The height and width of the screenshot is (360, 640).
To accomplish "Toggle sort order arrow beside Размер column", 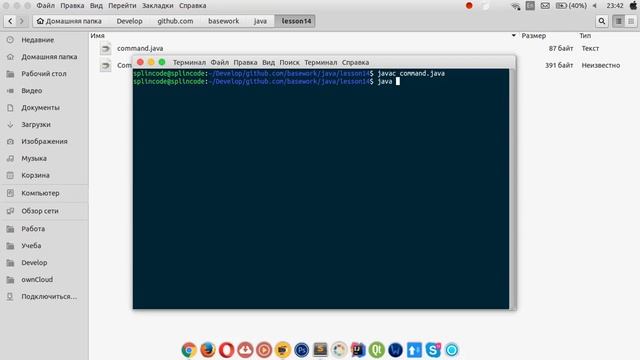I will pyautogui.click(x=513, y=36).
